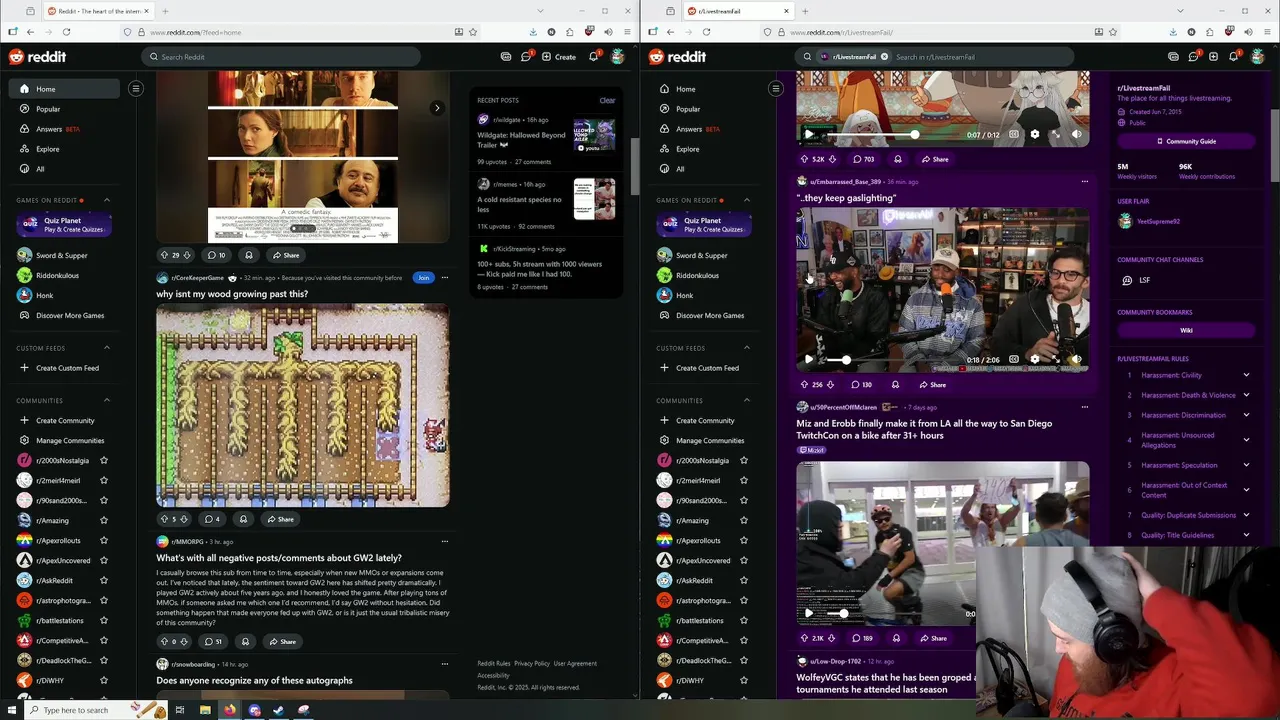Favorite r/DIWHY star in right window sidebar

pyautogui.click(x=744, y=680)
